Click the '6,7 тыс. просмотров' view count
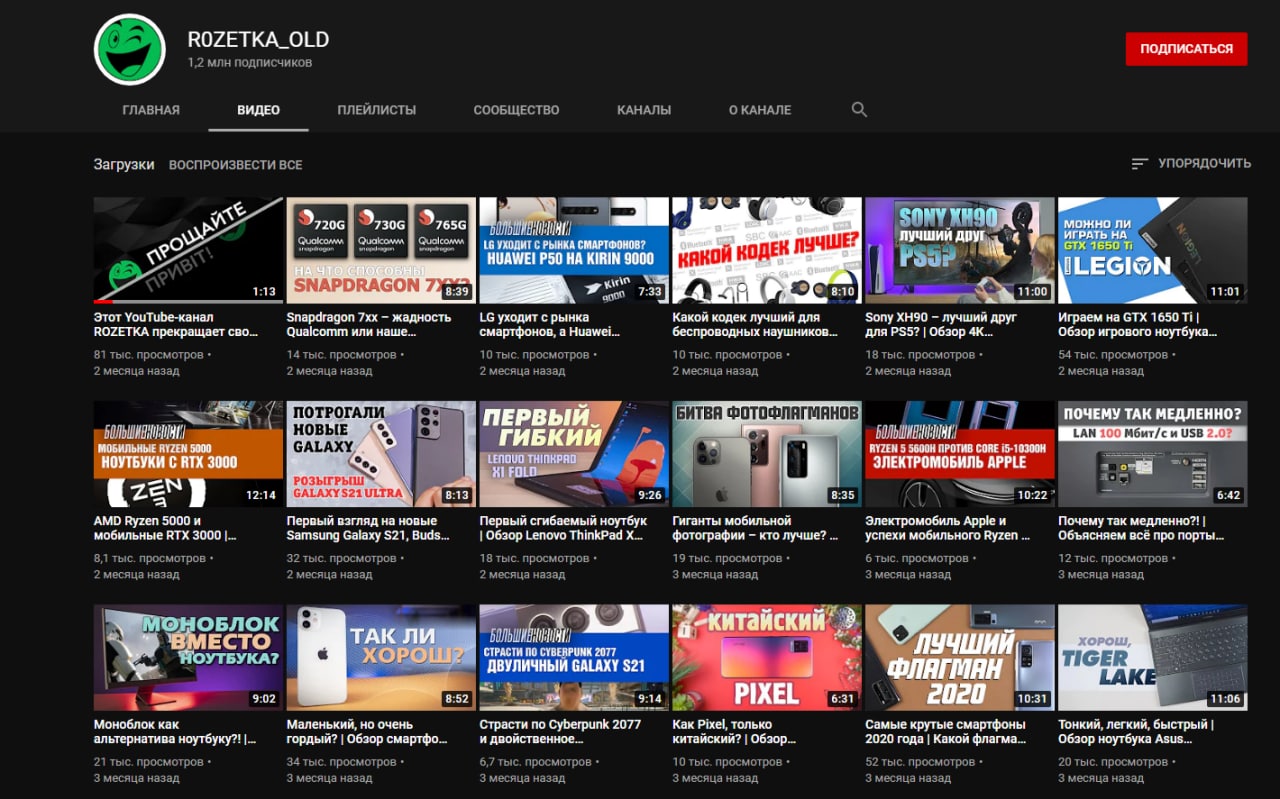The height and width of the screenshot is (799, 1280). click(536, 762)
